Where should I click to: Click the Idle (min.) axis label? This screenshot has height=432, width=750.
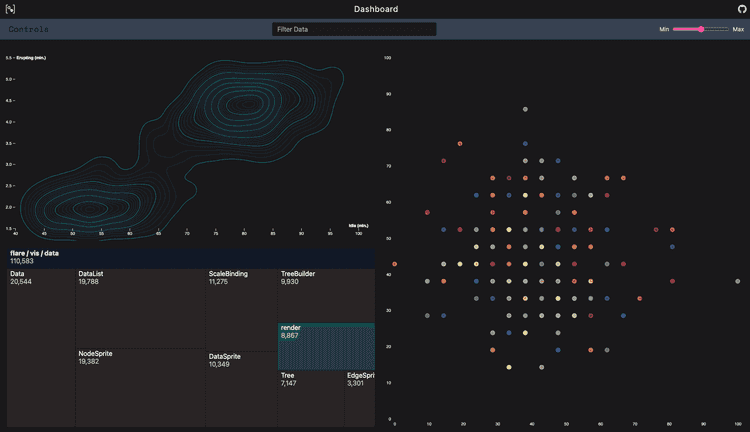tap(359, 225)
